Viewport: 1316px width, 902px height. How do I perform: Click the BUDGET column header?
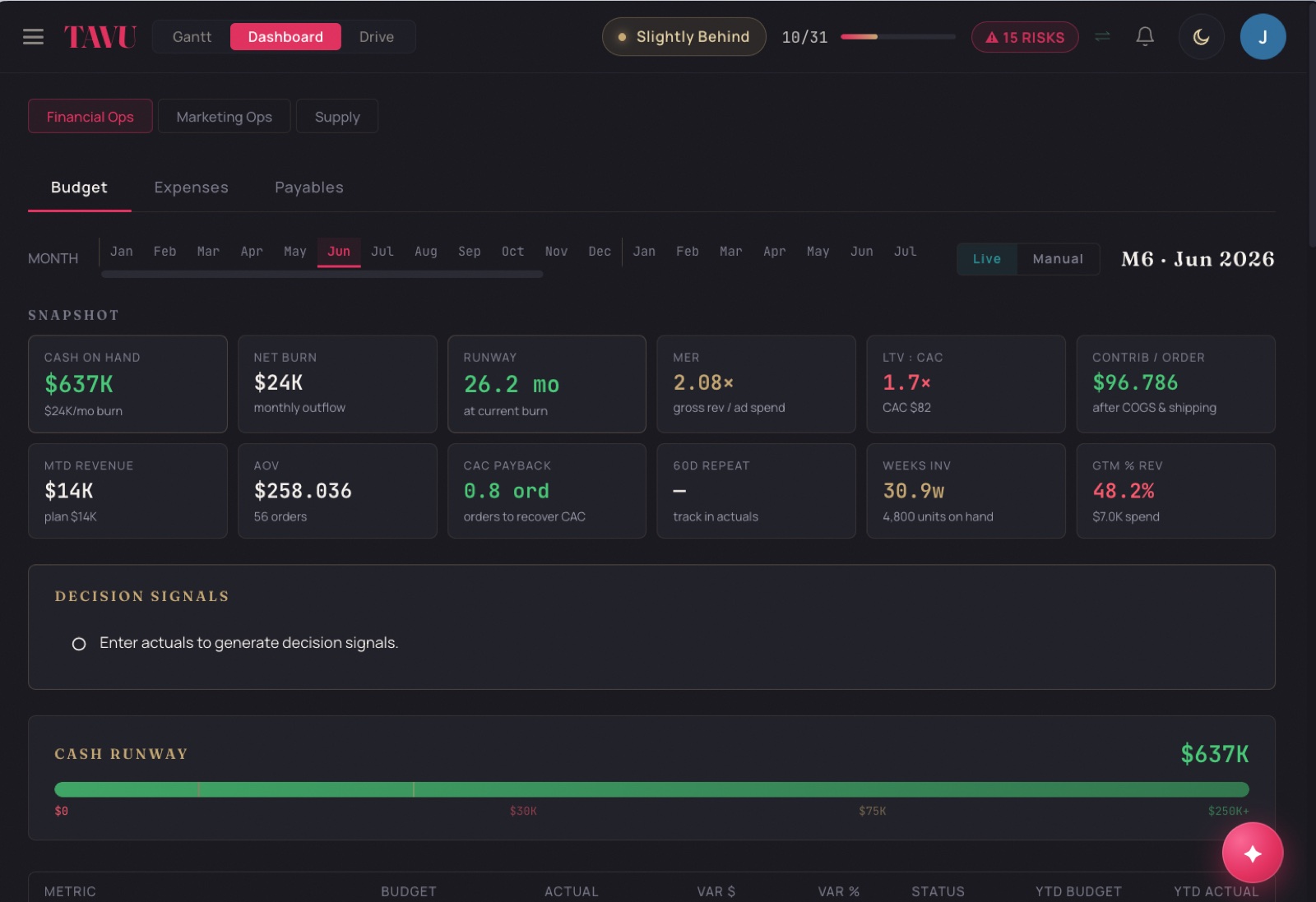click(x=409, y=891)
